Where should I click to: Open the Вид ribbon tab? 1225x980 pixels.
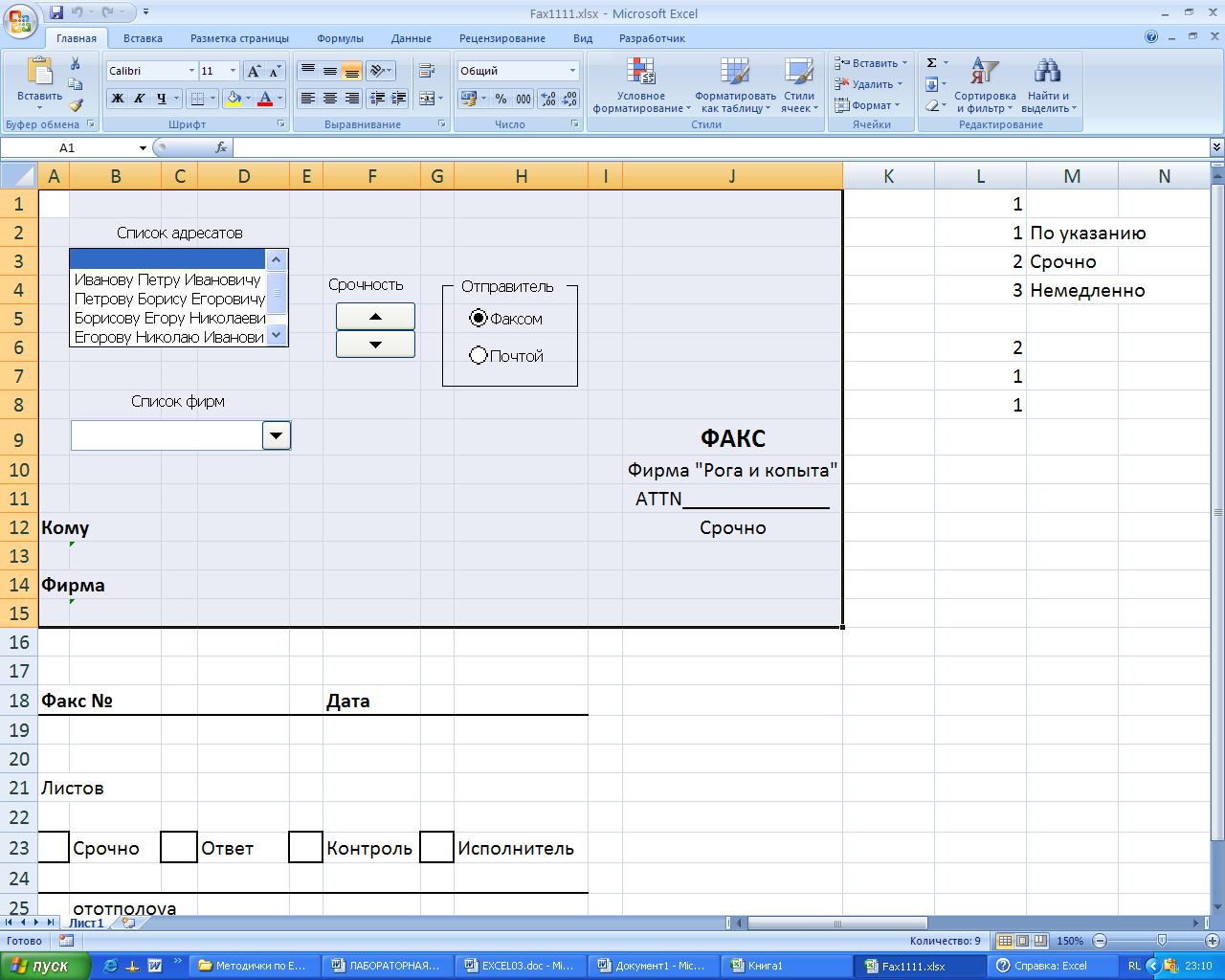tap(583, 38)
